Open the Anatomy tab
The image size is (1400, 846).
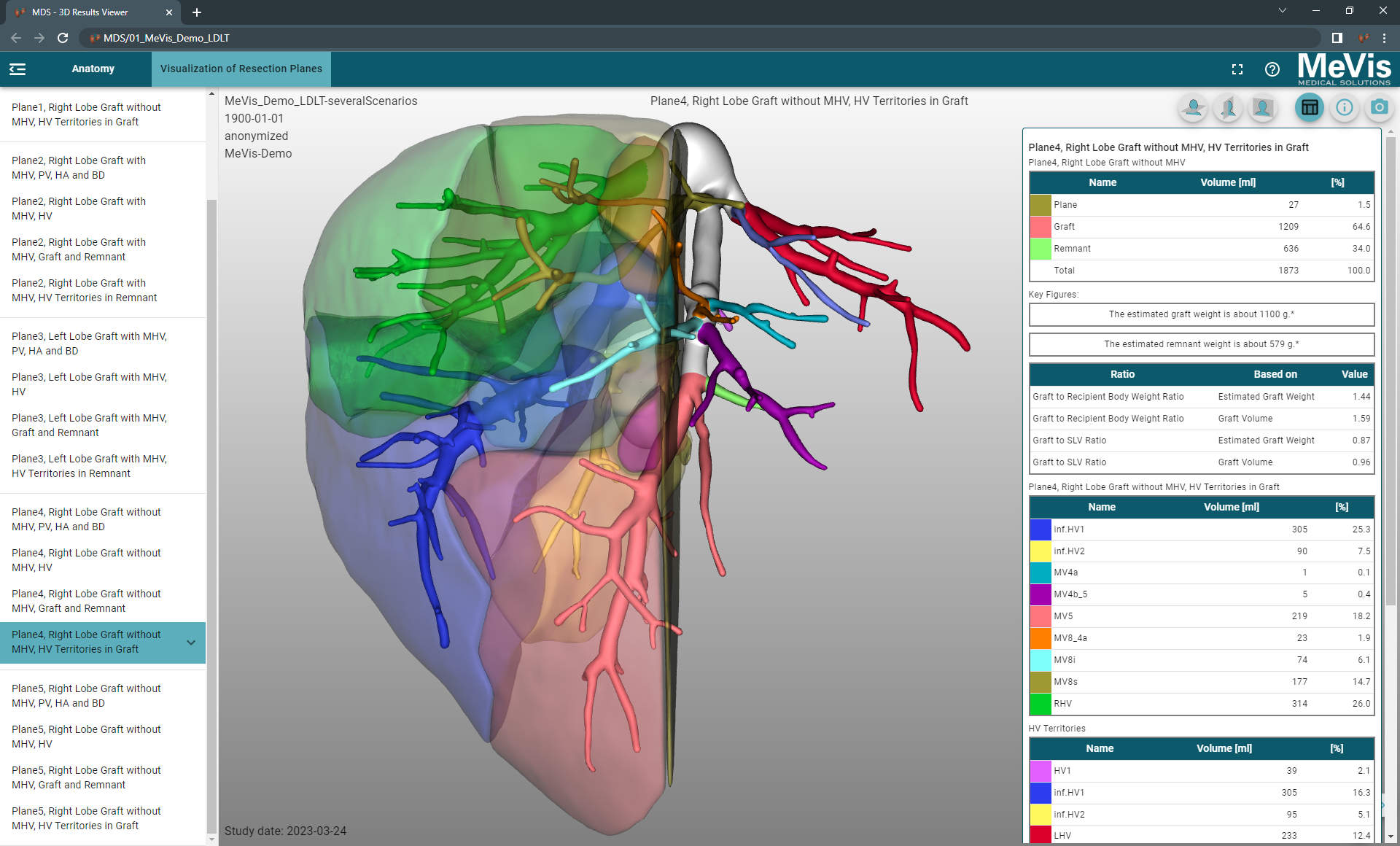click(93, 69)
